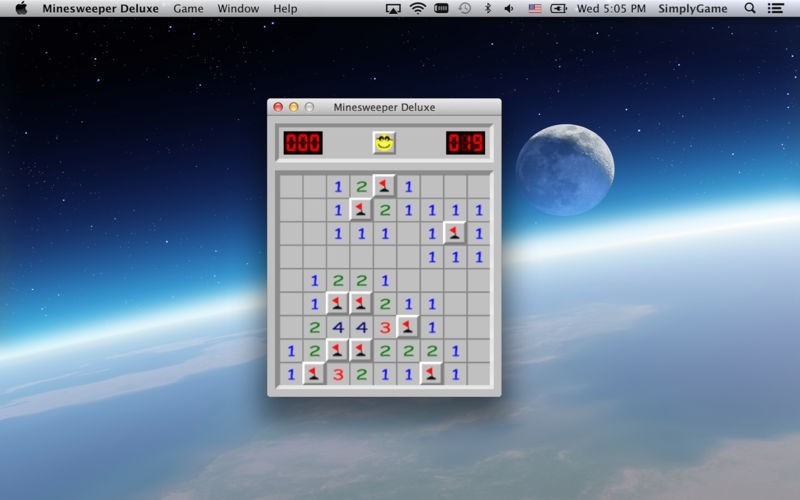This screenshot has width=800, height=500.
Task: Select the flag right of the seventh-row red 3
Action: pos(408,326)
